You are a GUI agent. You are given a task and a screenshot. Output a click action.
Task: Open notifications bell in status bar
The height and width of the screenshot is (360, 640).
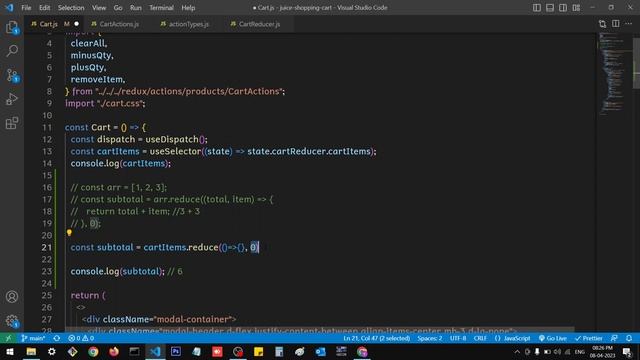click(629, 338)
